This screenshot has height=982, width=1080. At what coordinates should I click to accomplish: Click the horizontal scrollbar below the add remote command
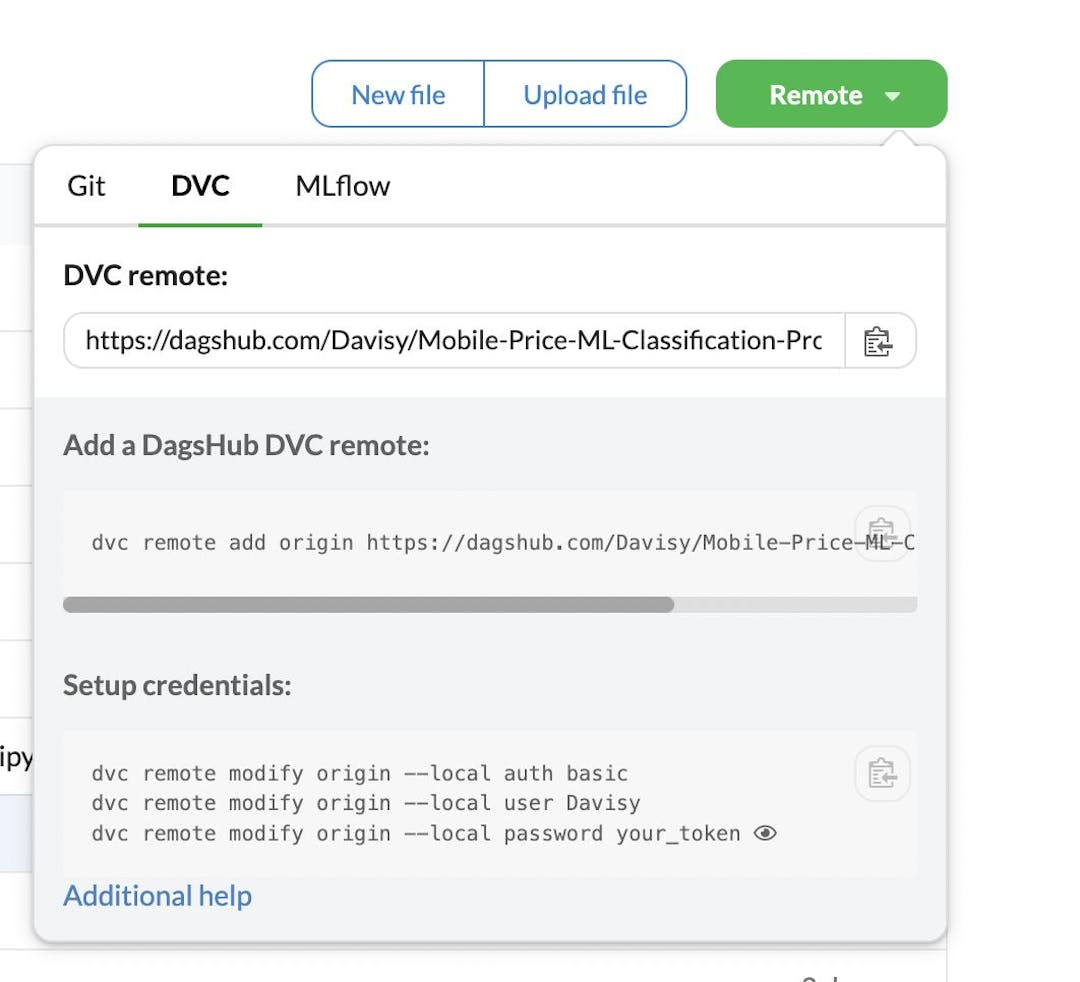click(x=370, y=604)
